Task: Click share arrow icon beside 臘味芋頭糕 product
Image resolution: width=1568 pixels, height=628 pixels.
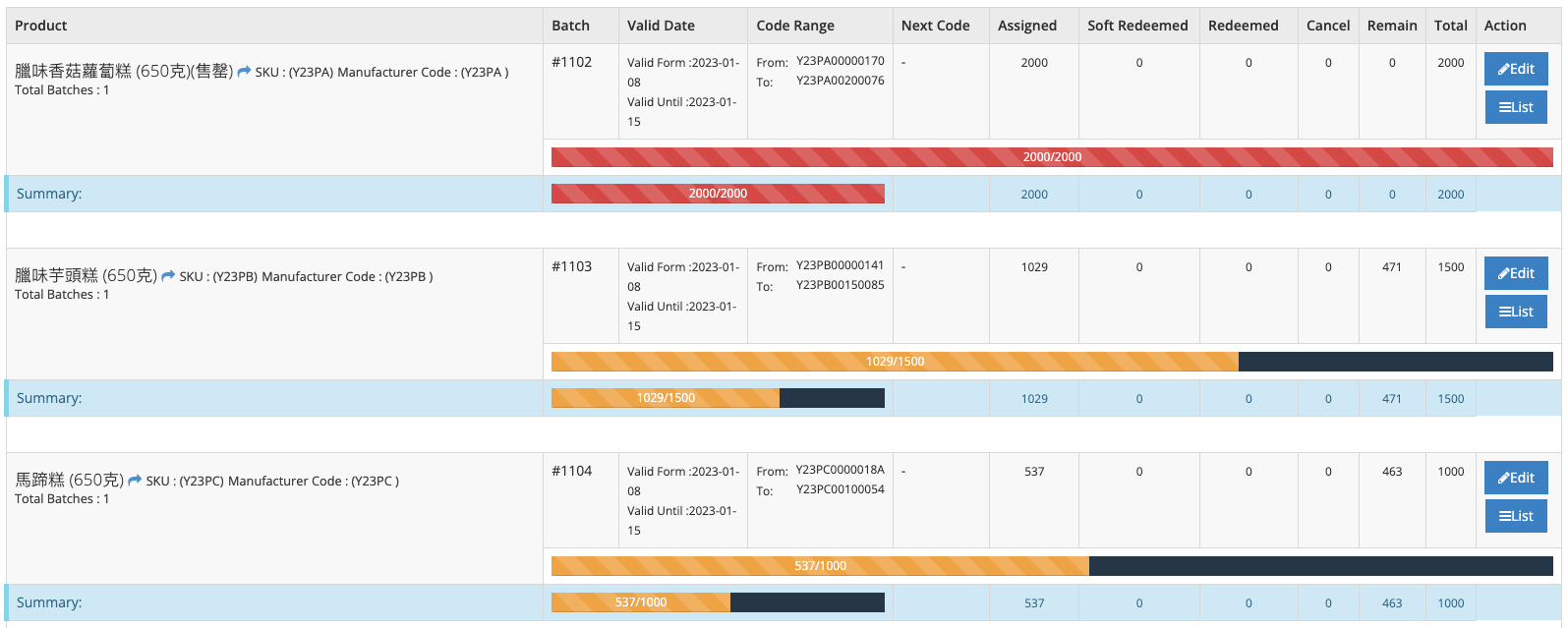Action: [168, 276]
